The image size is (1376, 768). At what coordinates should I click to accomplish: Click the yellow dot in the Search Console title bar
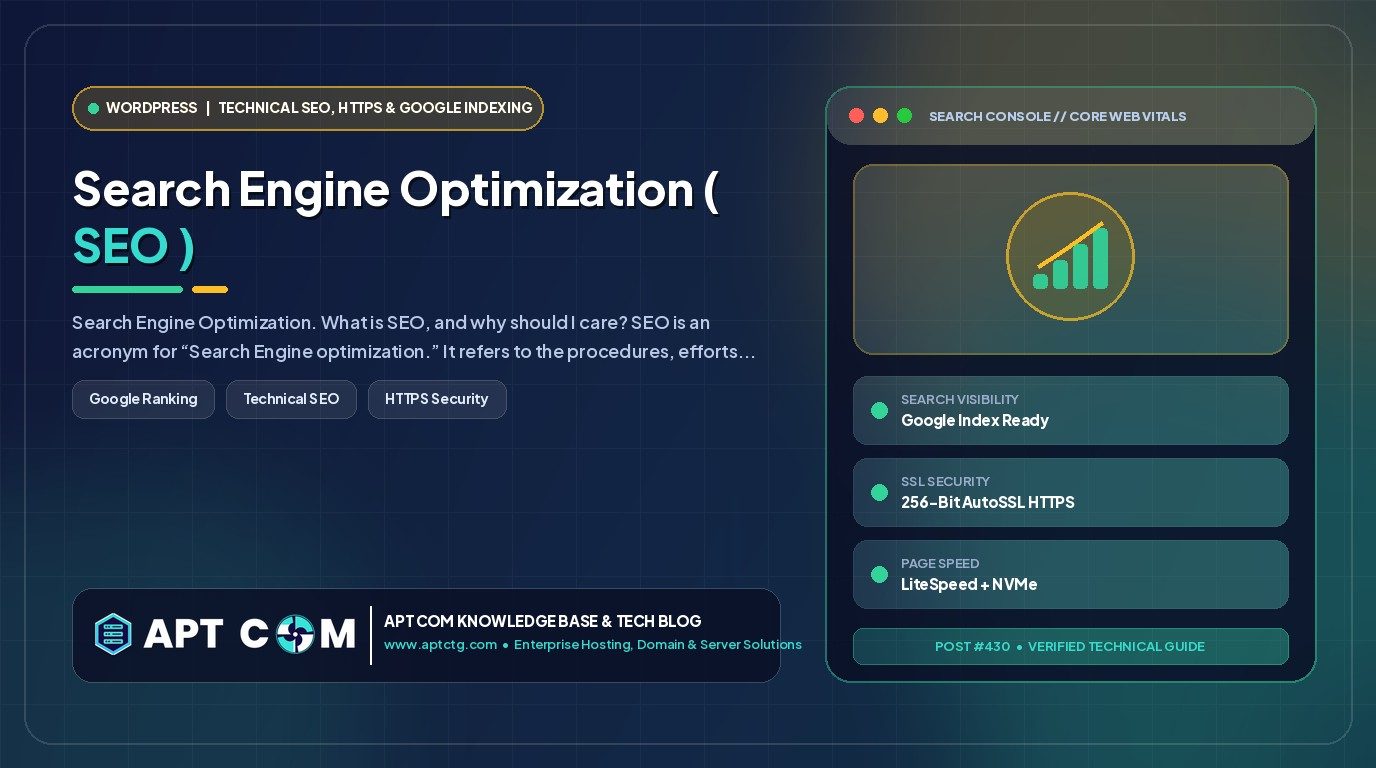coord(880,116)
